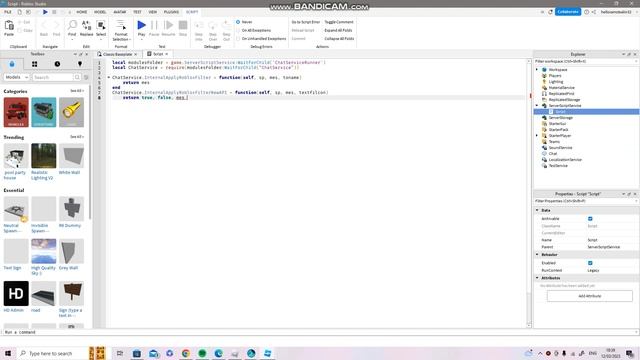Image resolution: width=640 pixels, height=360 pixels.
Task: Click the Windows taskbar search box
Action: (x=52, y=353)
